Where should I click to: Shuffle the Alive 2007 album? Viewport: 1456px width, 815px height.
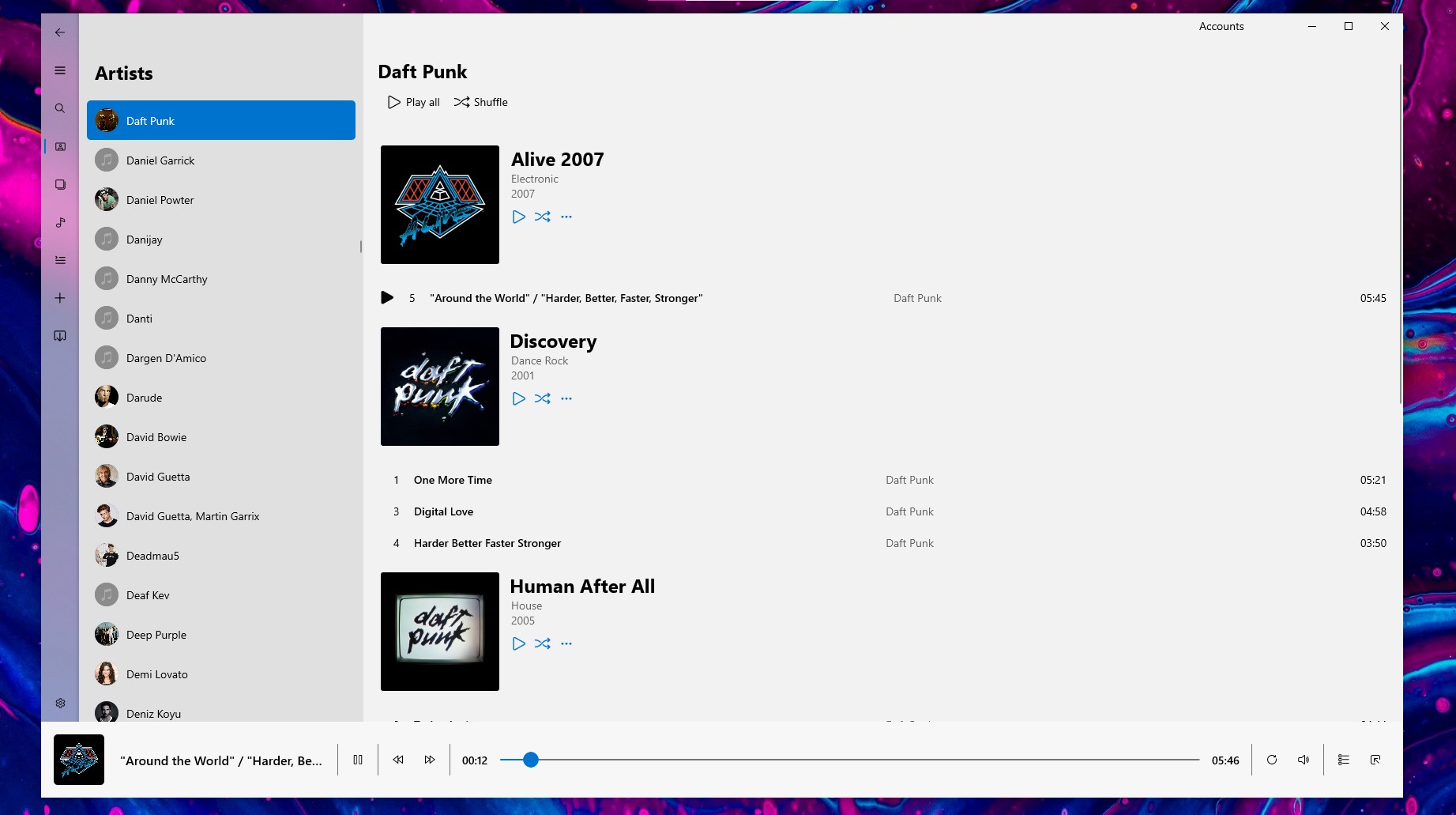click(x=543, y=217)
